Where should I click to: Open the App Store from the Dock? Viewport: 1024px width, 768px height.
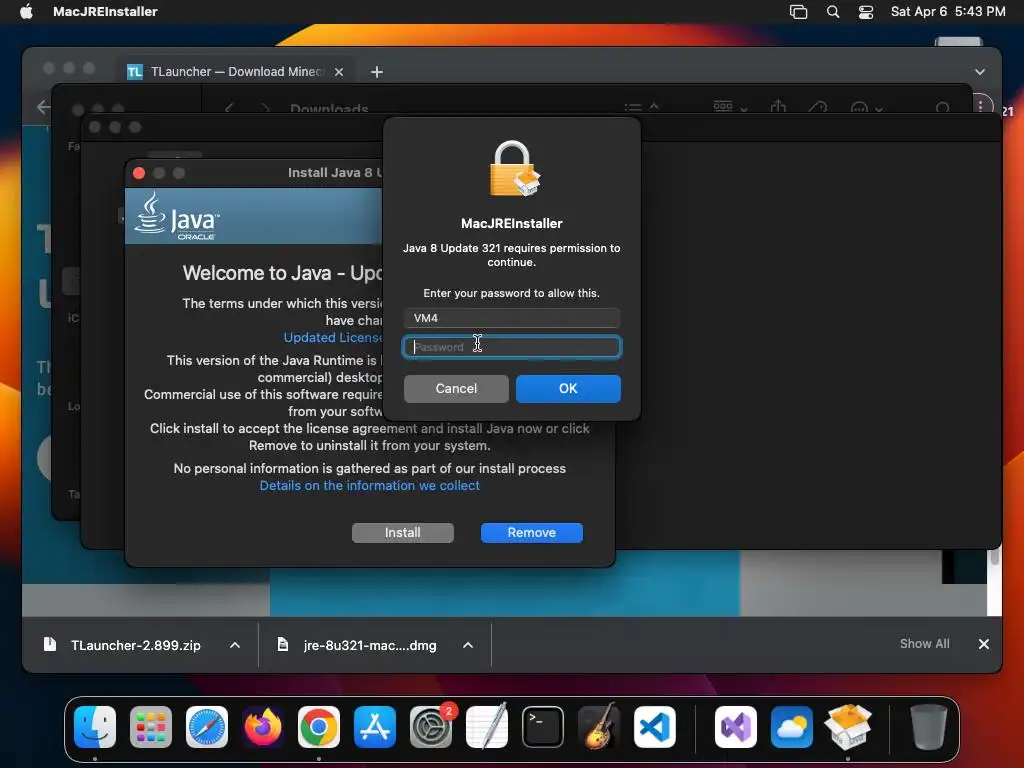(375, 727)
